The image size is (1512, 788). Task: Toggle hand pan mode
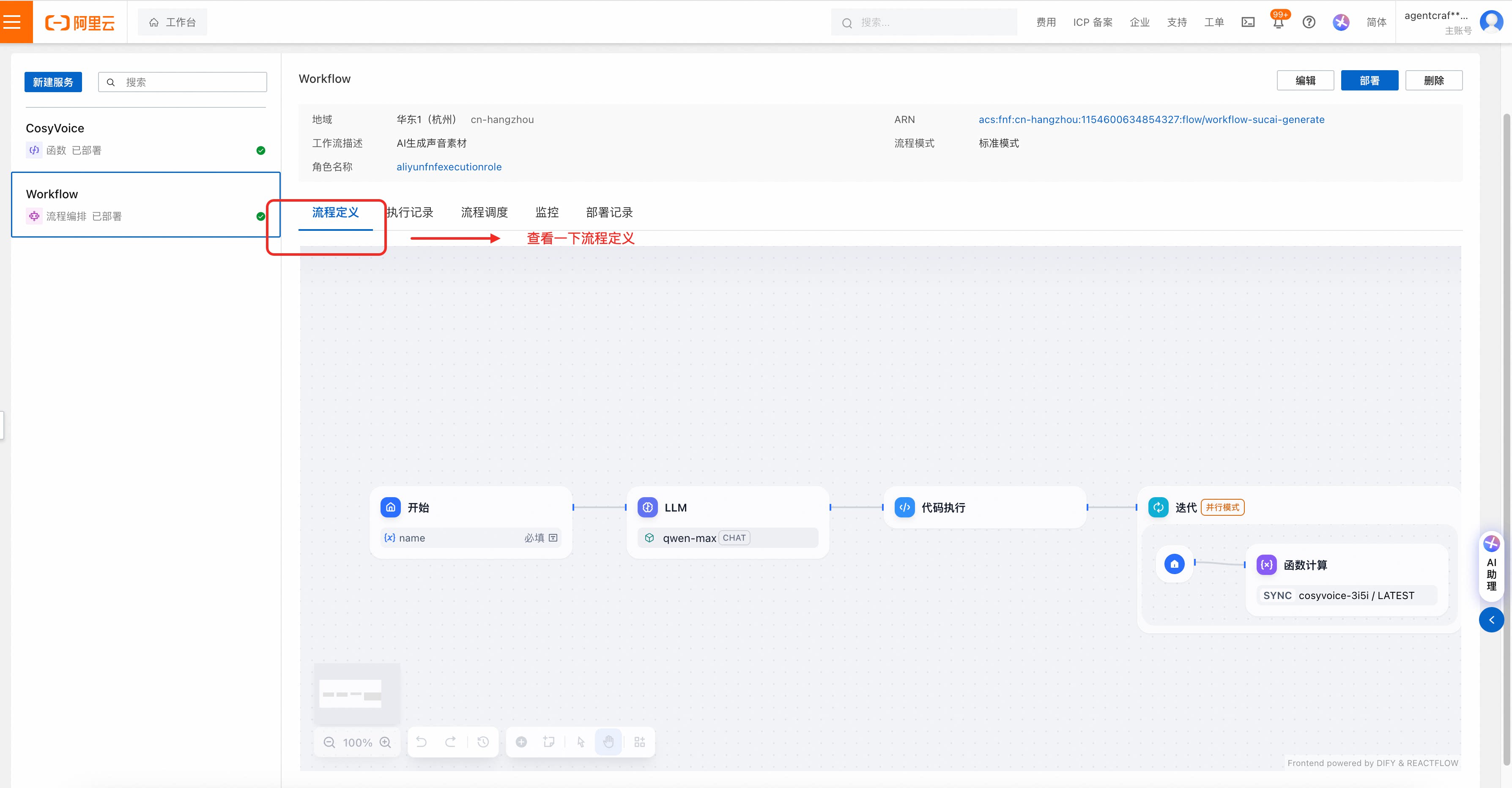point(608,742)
